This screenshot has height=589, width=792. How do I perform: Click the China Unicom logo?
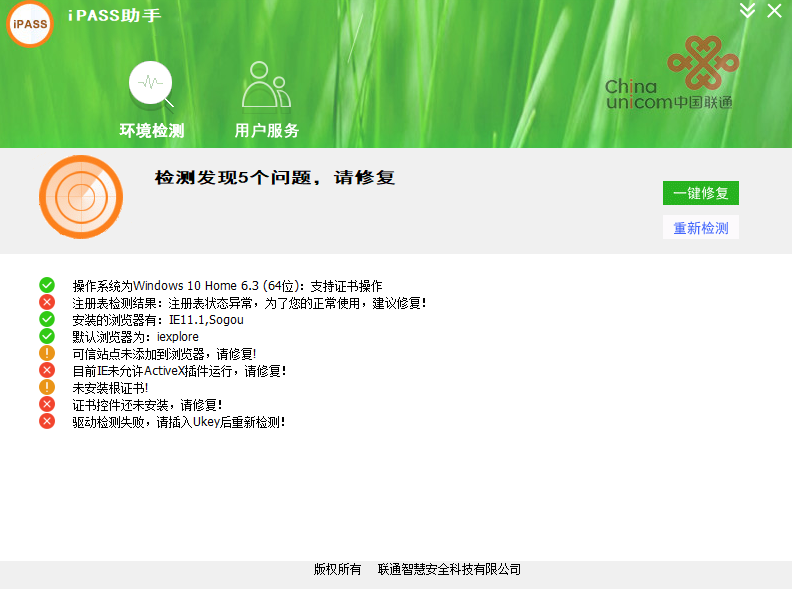click(670, 75)
